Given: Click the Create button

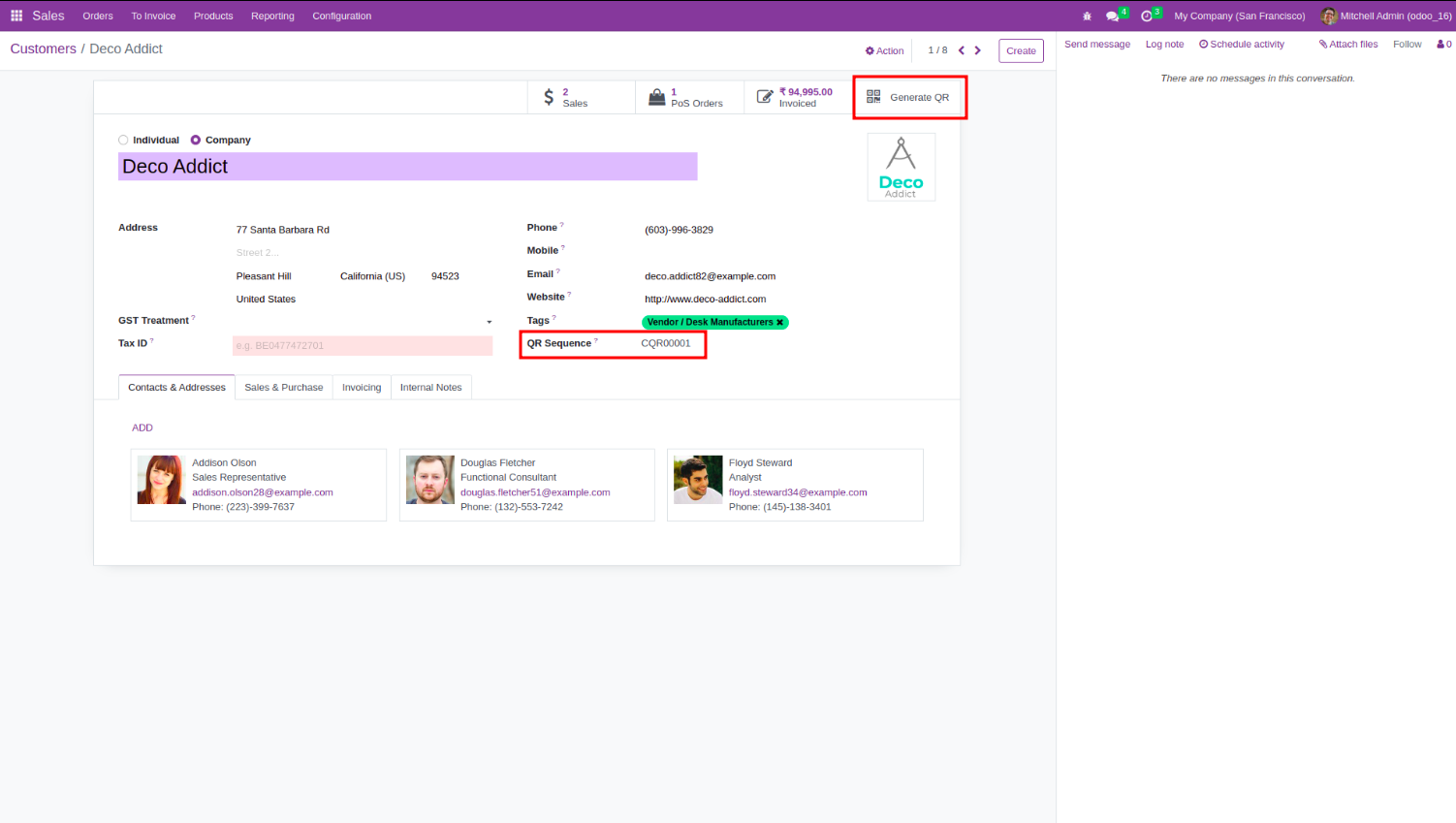Looking at the screenshot, I should [1021, 50].
